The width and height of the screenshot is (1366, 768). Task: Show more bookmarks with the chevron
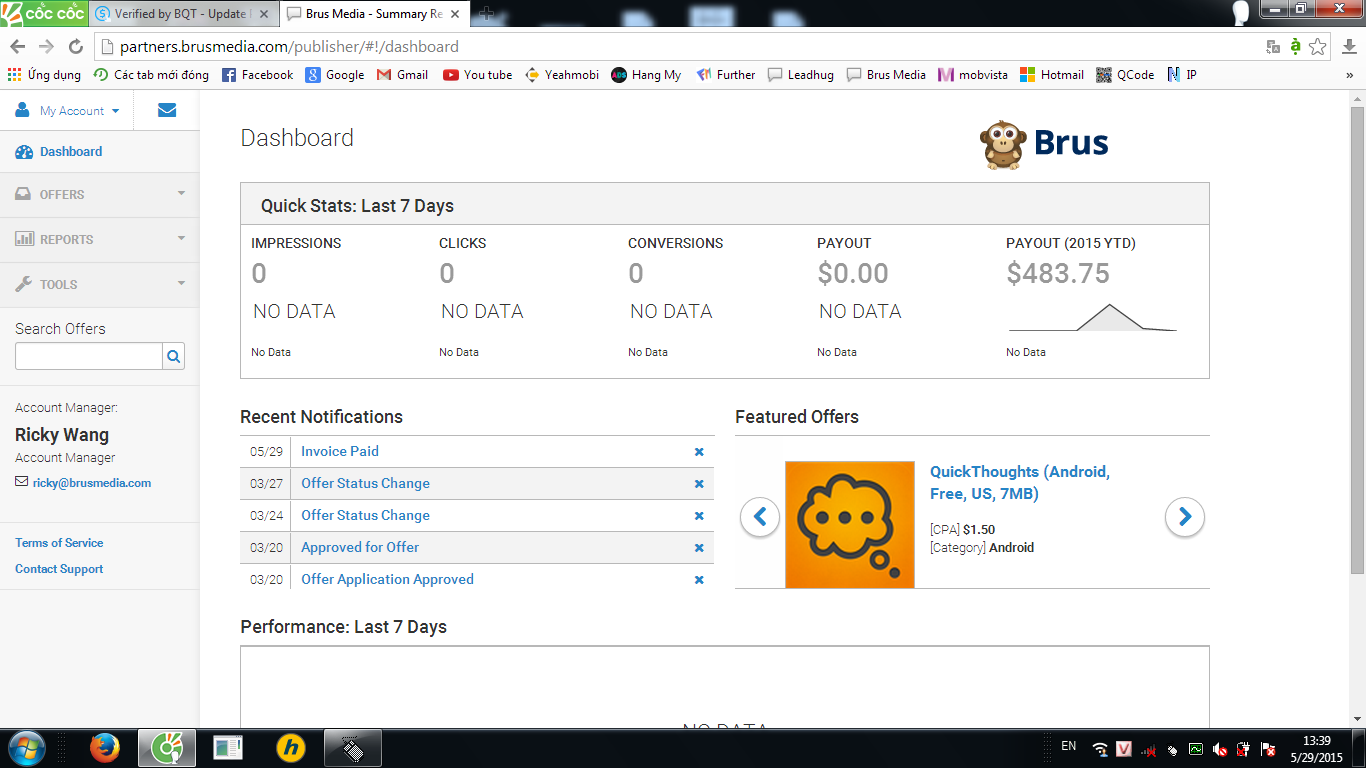[x=1349, y=75]
